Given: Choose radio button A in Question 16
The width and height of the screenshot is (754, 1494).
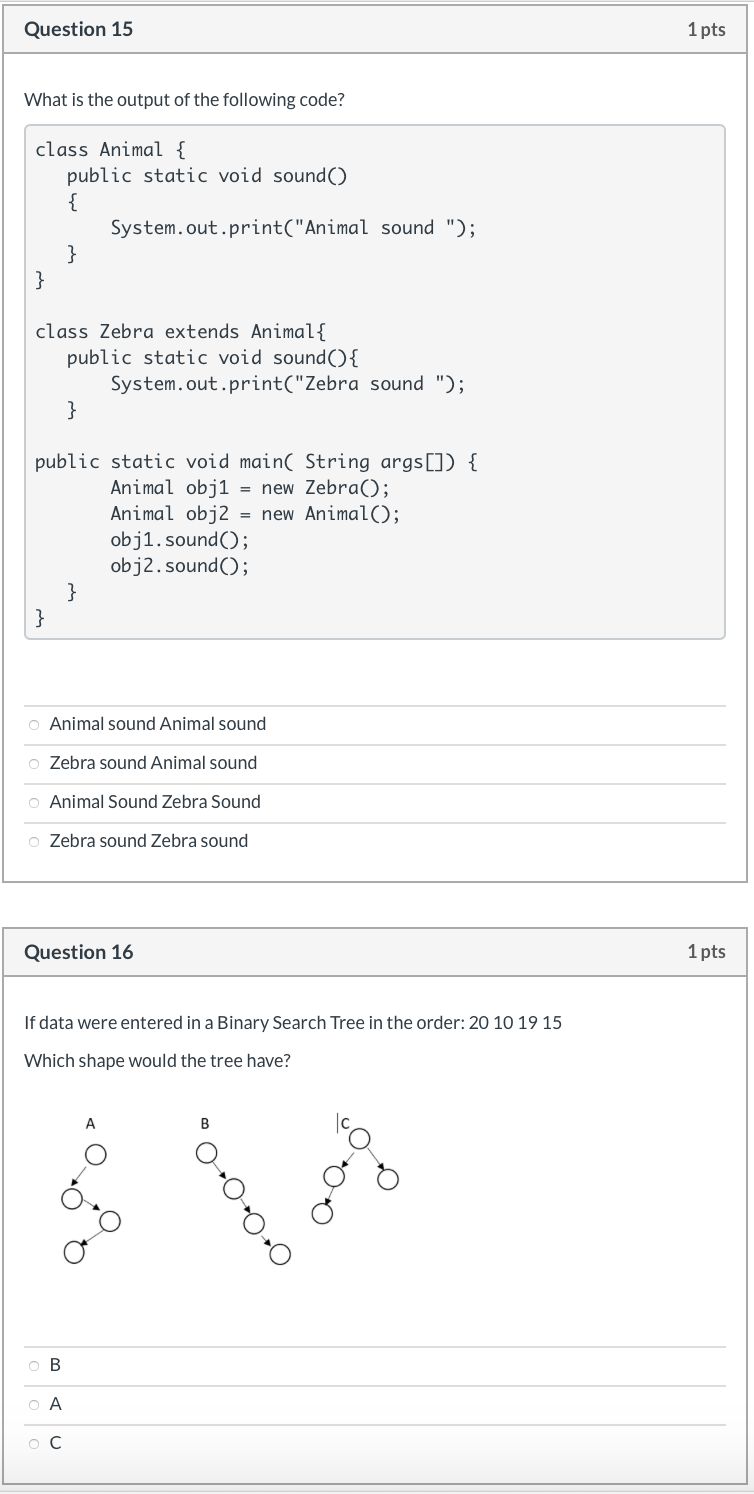Looking at the screenshot, I should (x=34, y=1404).
